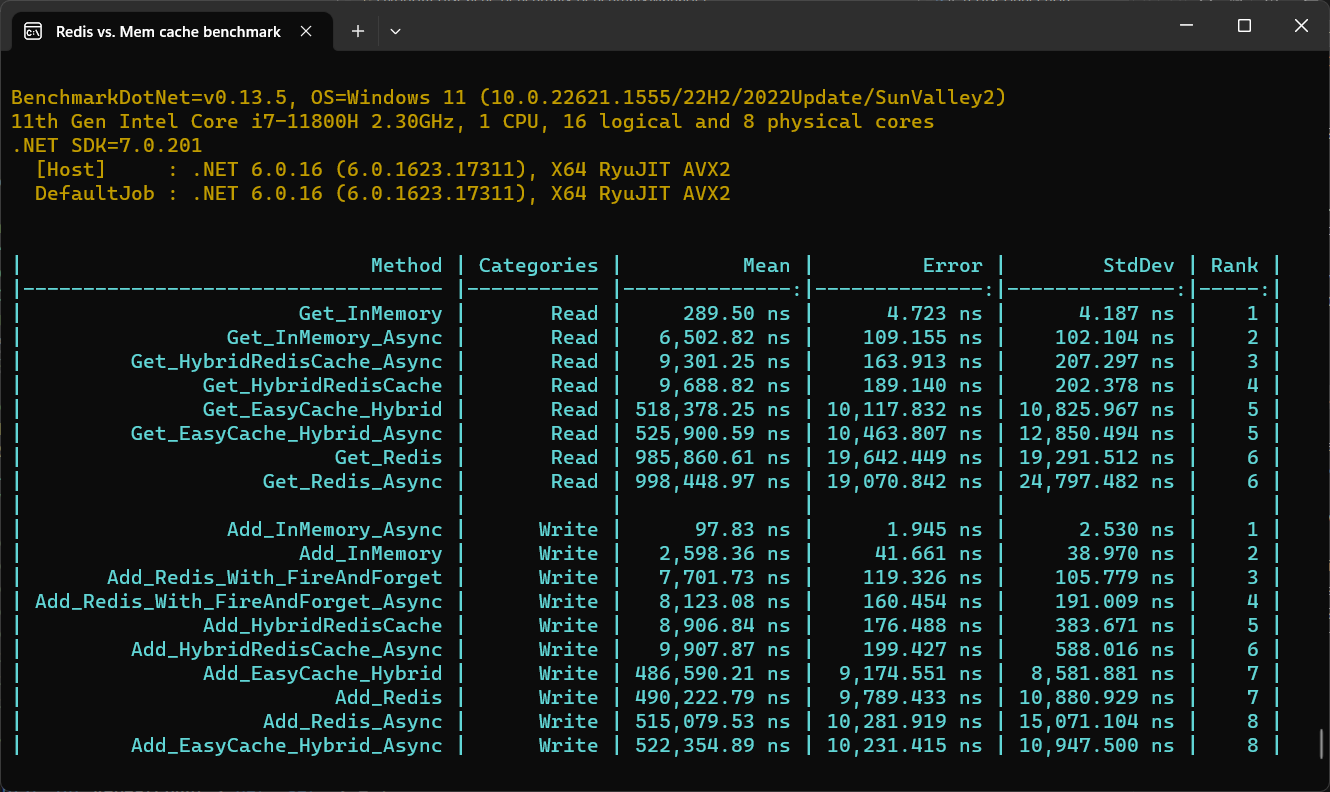Viewport: 1330px width, 792px height.
Task: Click the 'Add_EasyCache_Hybrid' method name
Action: 322,673
